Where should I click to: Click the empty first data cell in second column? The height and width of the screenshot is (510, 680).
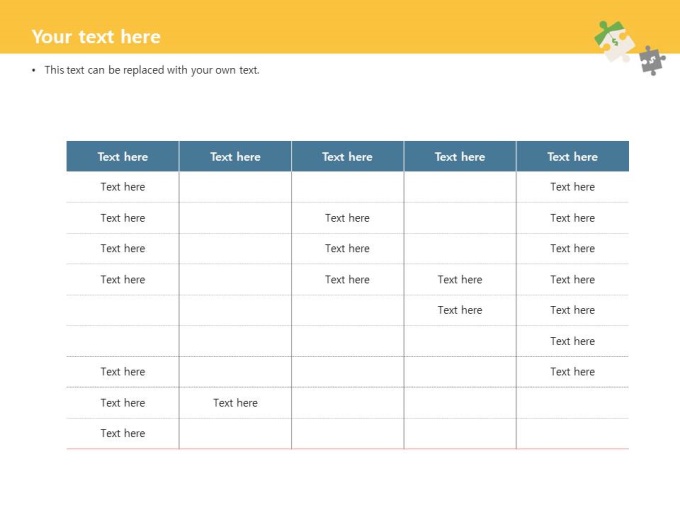(235, 187)
